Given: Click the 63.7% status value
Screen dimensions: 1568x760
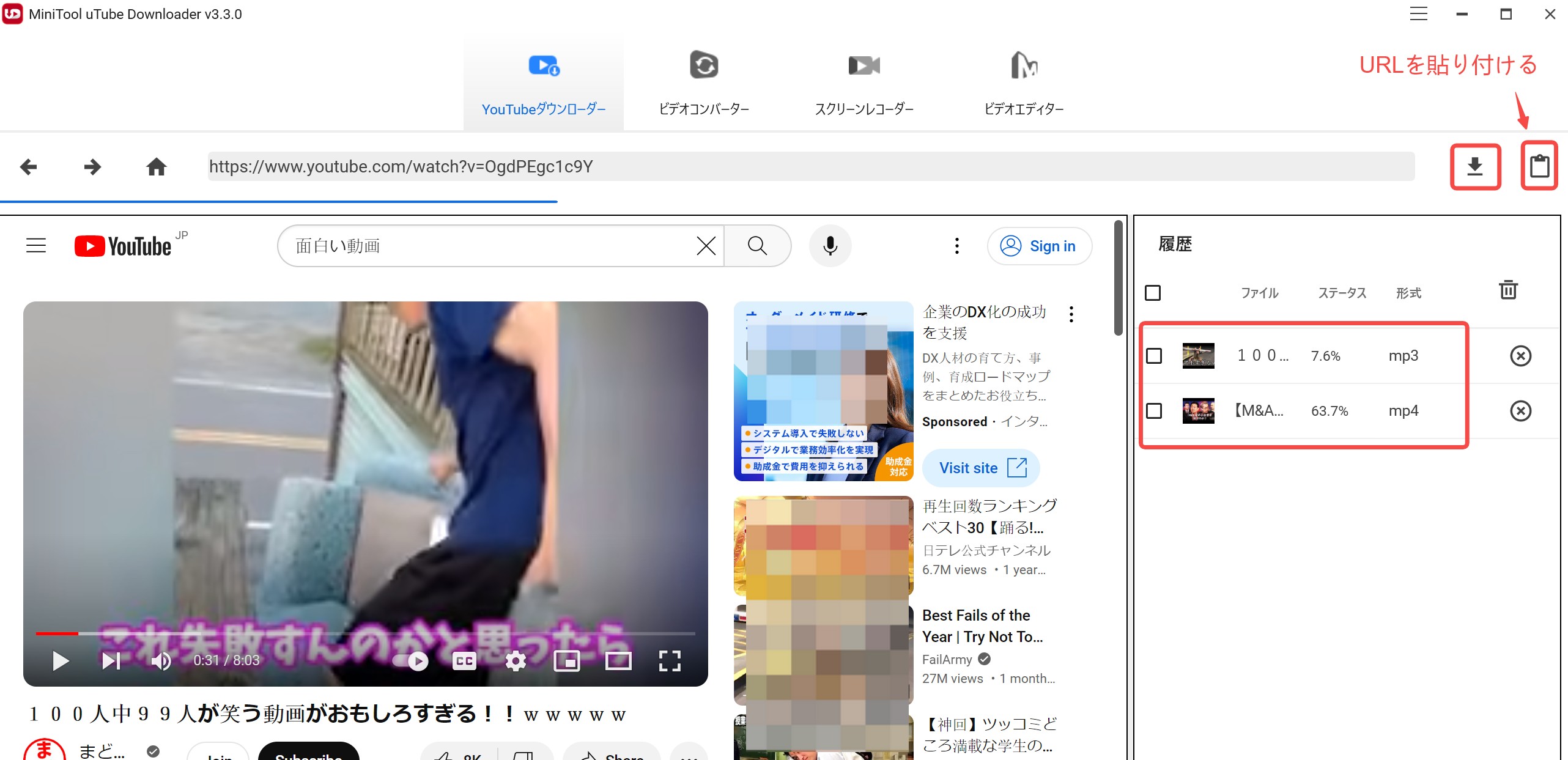Looking at the screenshot, I should [1329, 411].
